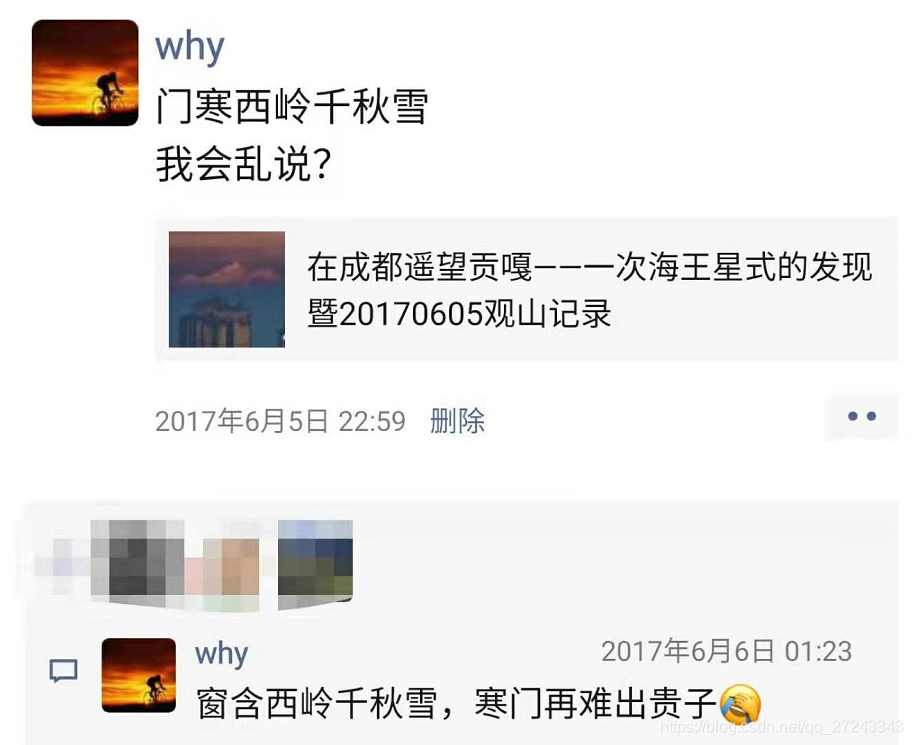Open the shared article thumbnail with the mountain photo

tap(227, 289)
